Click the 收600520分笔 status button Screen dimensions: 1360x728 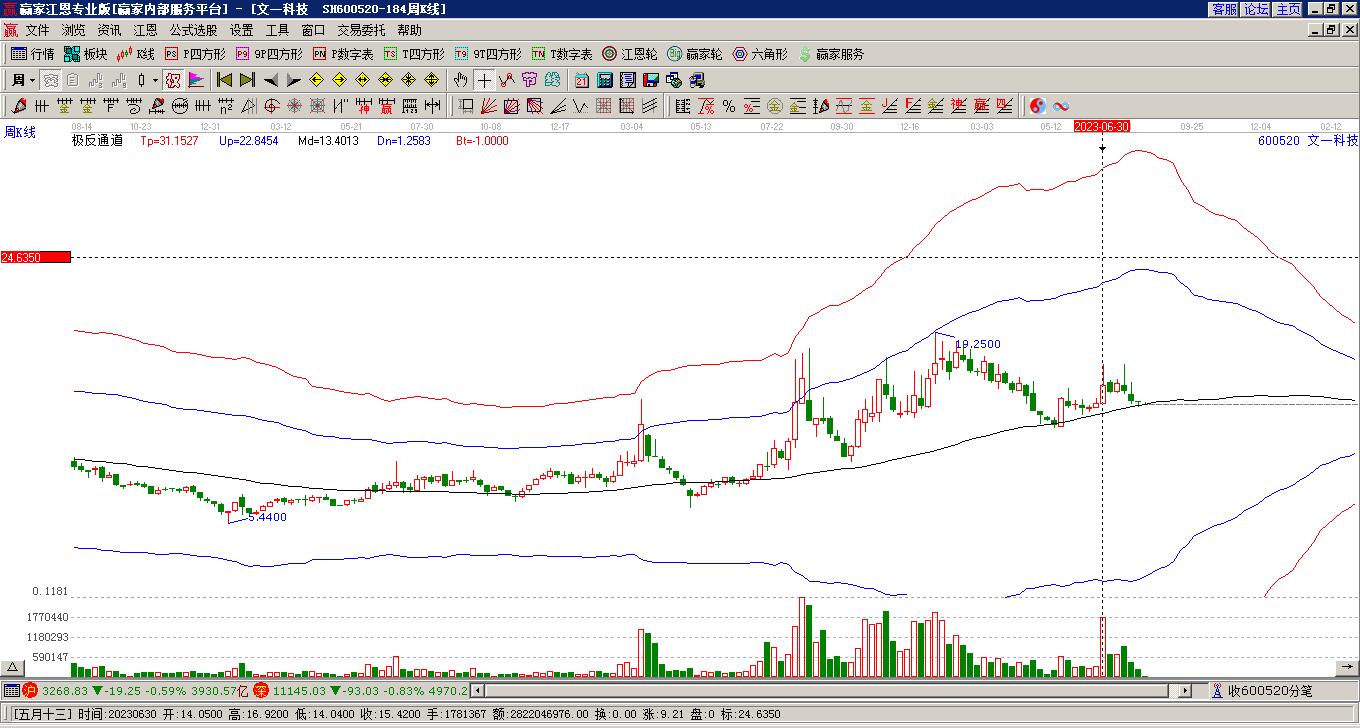[x=1262, y=691]
